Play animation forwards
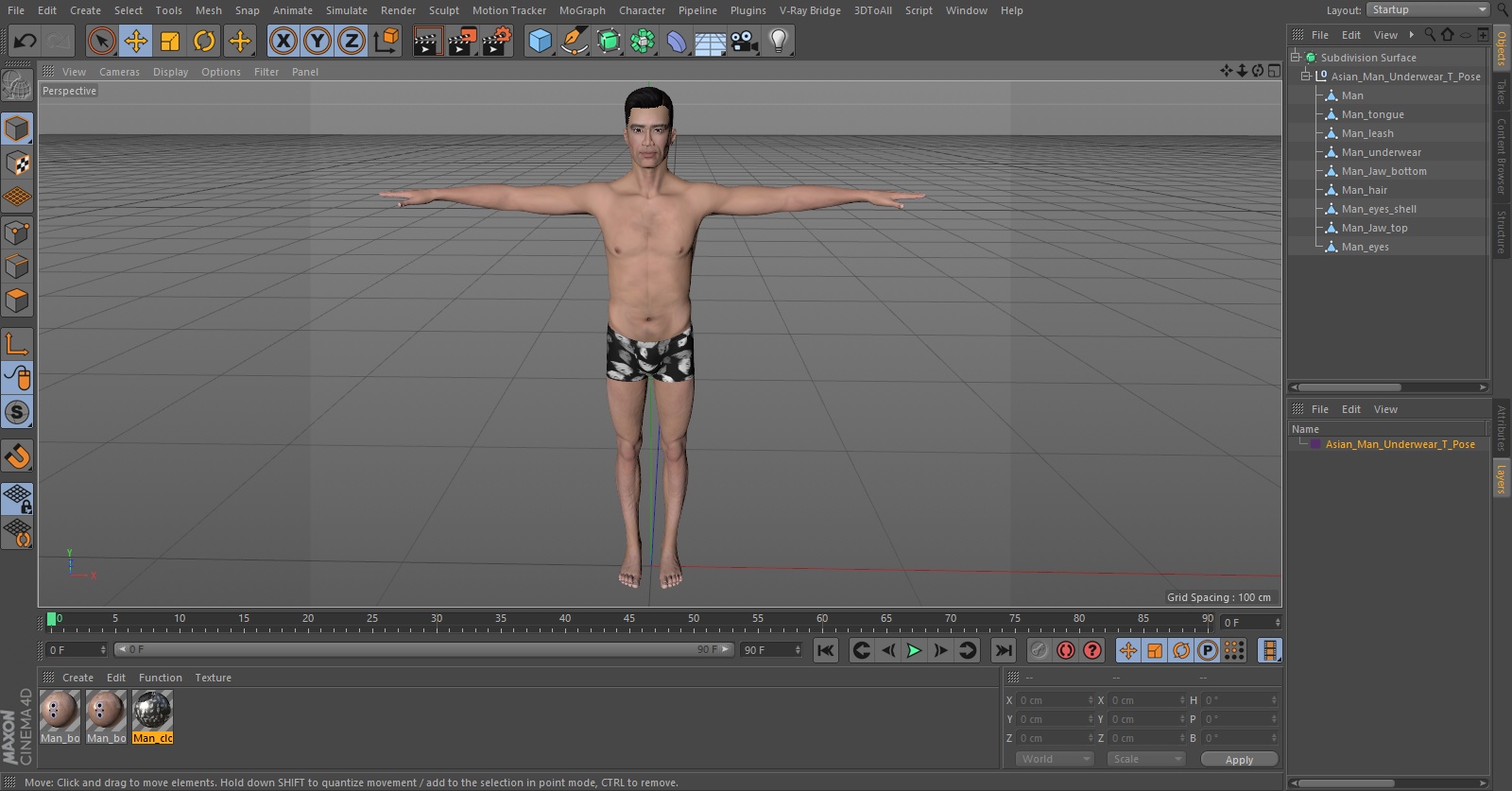The height and width of the screenshot is (791, 1512). [x=914, y=650]
